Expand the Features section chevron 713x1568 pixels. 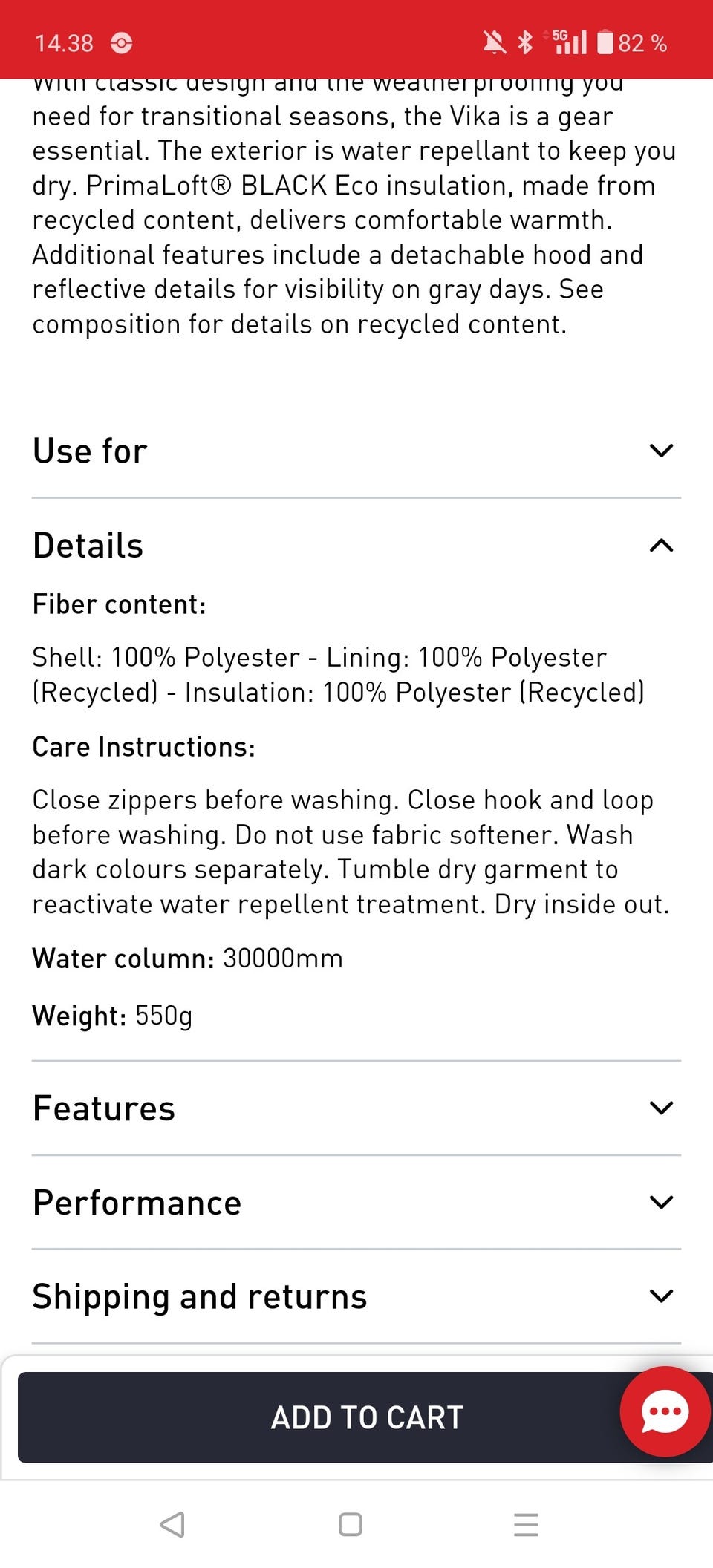click(x=661, y=1108)
